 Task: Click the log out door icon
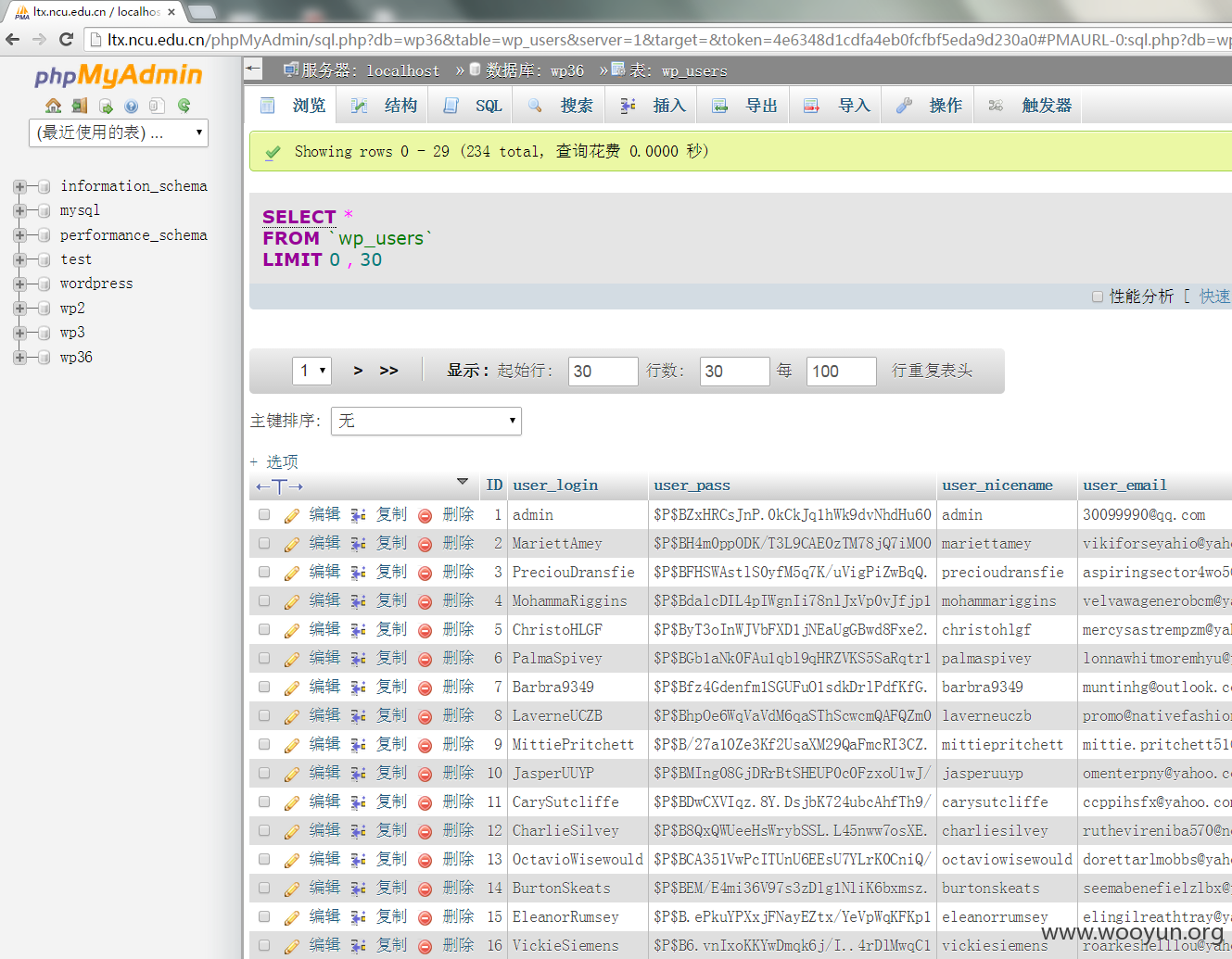tap(80, 106)
